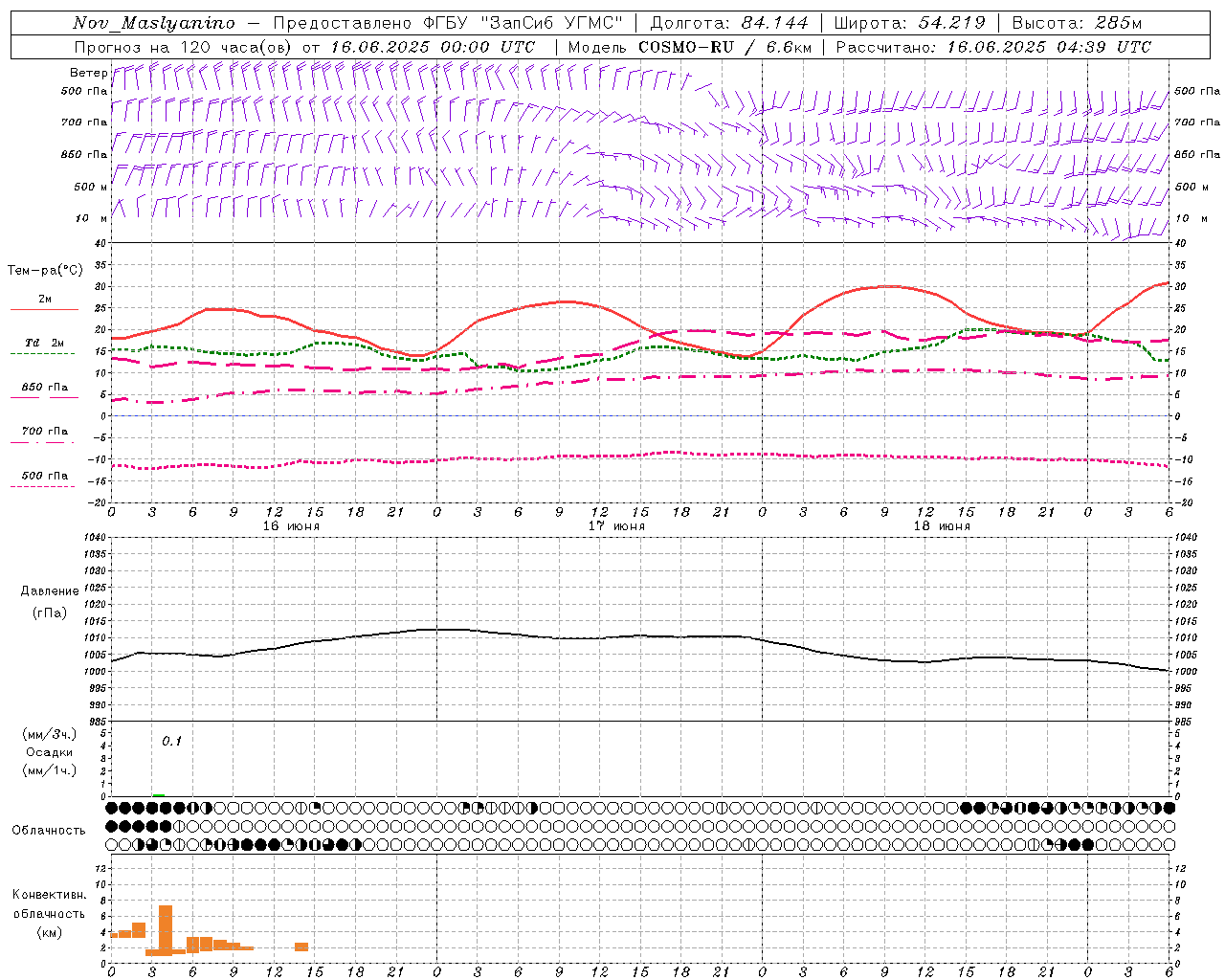This screenshot has height=980, width=1225.
Task: Click the station name "Nov_Maslyanino" in the header
Action: coord(154,23)
